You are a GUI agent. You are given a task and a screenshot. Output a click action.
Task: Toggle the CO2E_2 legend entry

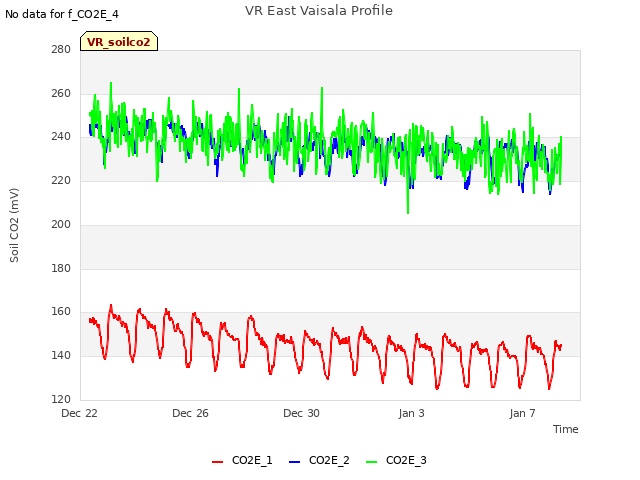(x=319, y=461)
